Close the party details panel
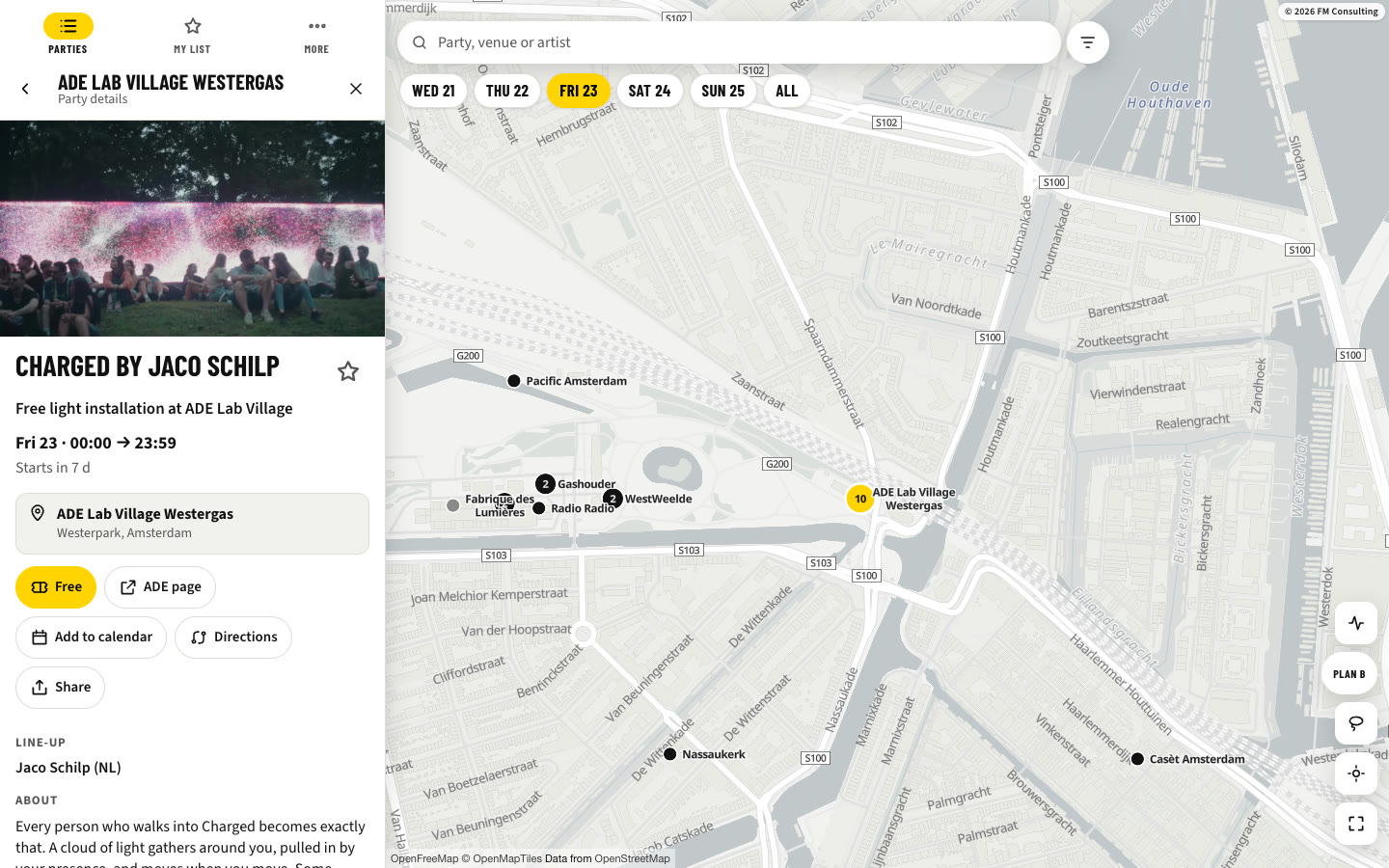 coord(356,89)
